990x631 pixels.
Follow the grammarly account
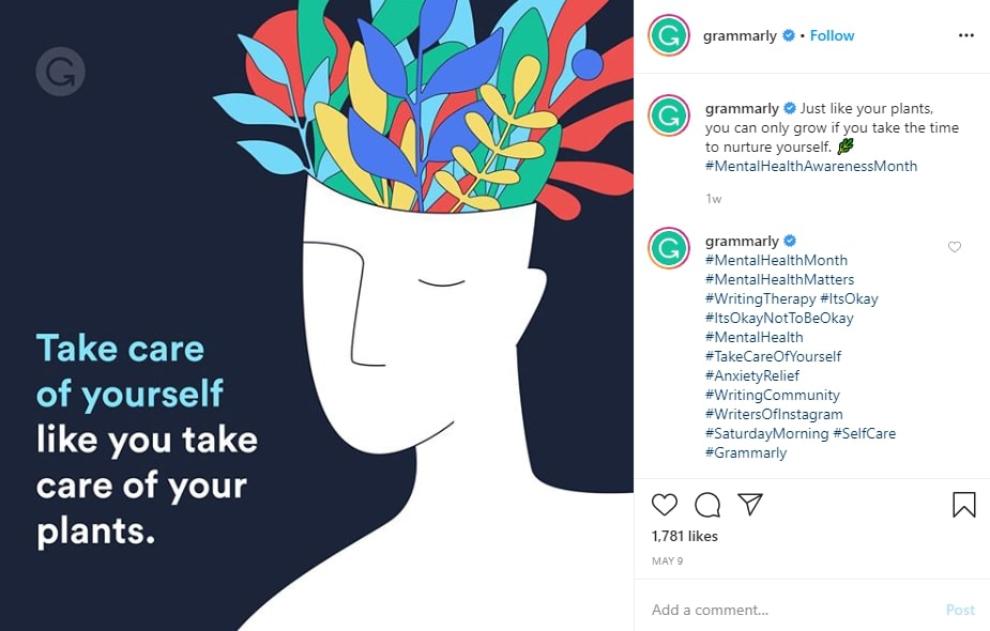coord(832,36)
